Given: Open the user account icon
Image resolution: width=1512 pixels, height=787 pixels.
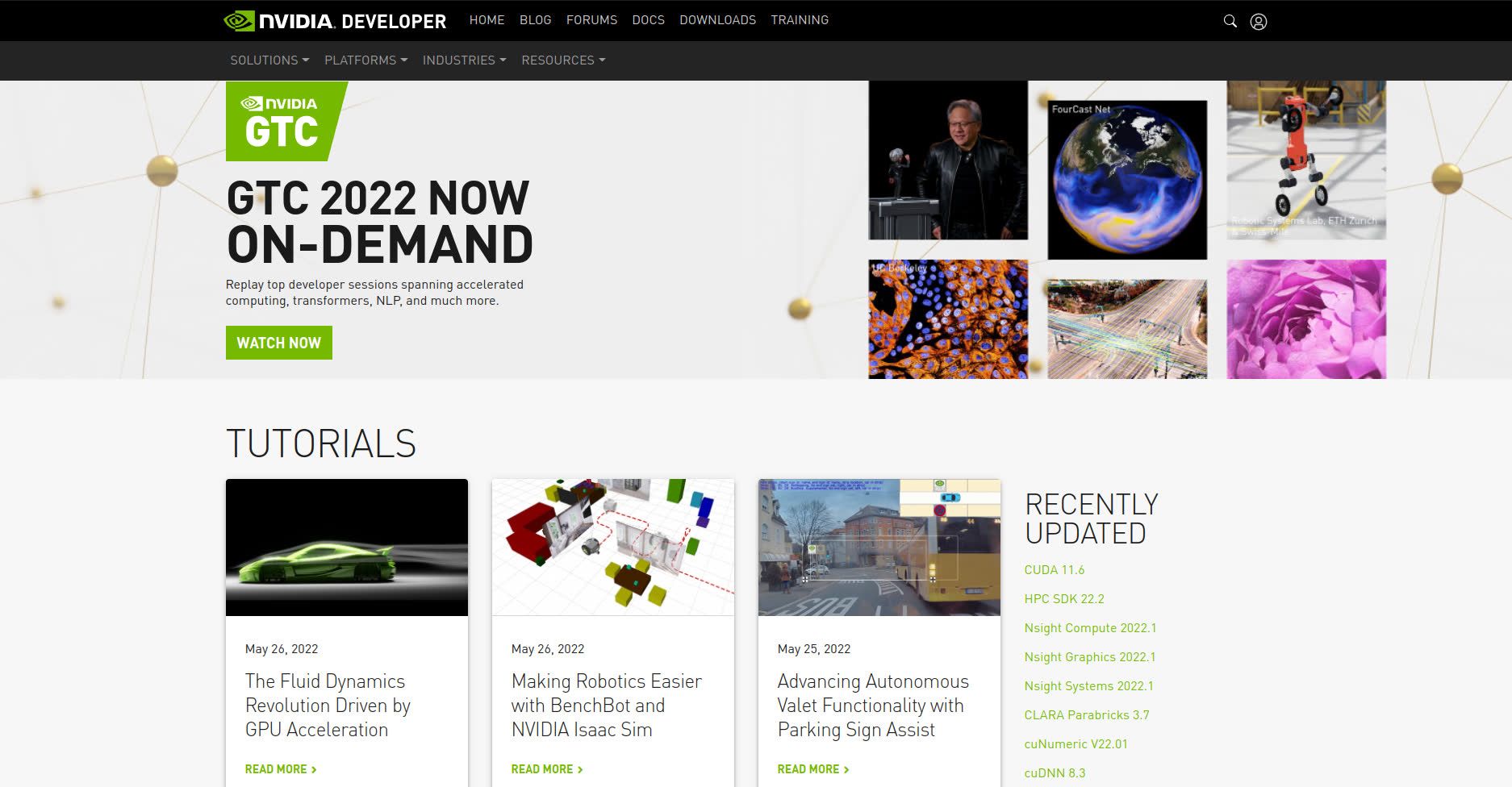Looking at the screenshot, I should 1259,21.
